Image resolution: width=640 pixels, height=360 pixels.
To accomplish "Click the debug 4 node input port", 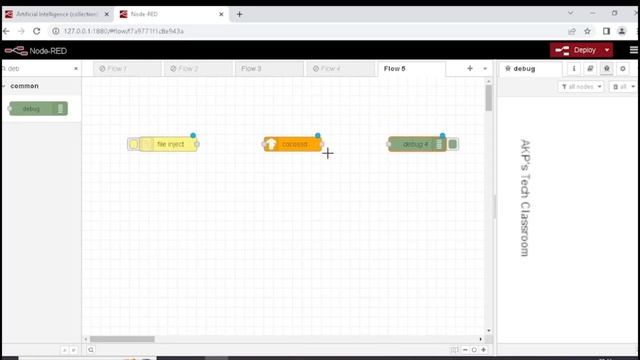I will (x=389, y=144).
